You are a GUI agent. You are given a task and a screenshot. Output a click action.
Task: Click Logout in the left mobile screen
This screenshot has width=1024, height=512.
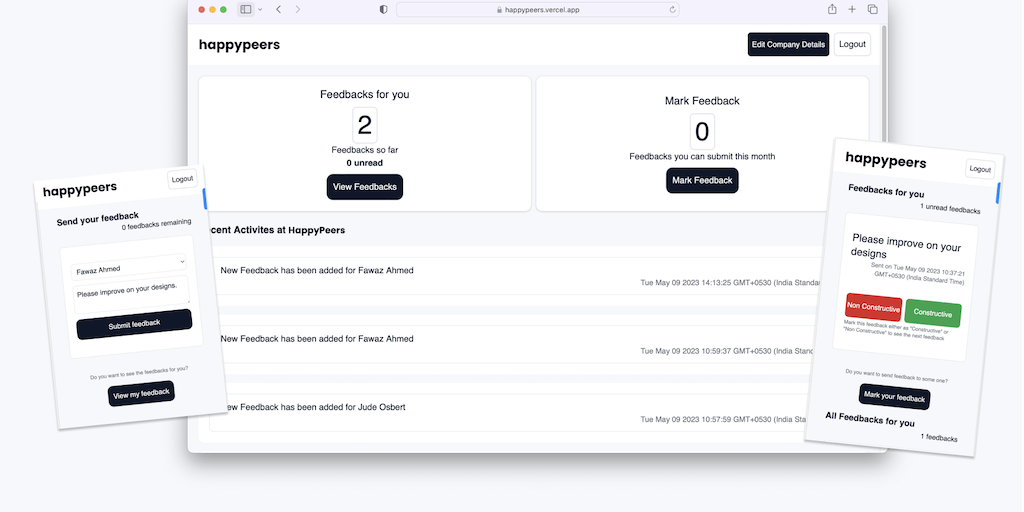click(182, 179)
